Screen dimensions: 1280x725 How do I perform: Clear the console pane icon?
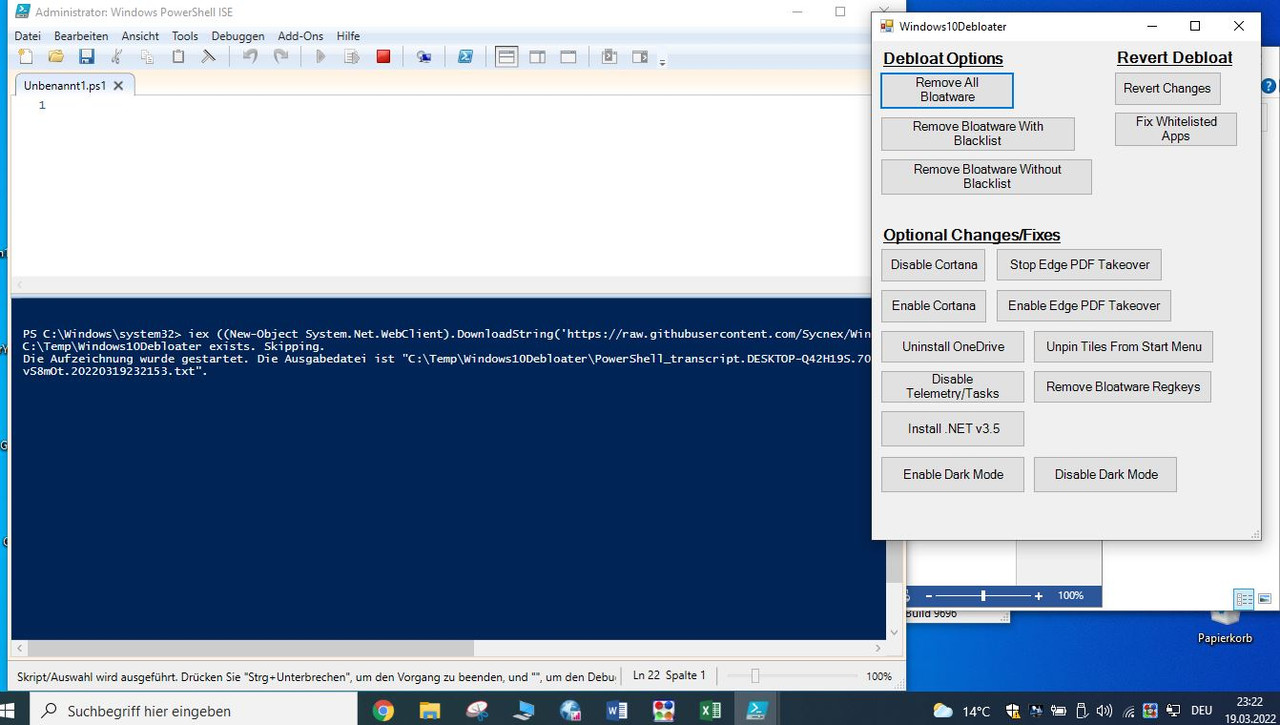[x=208, y=57]
